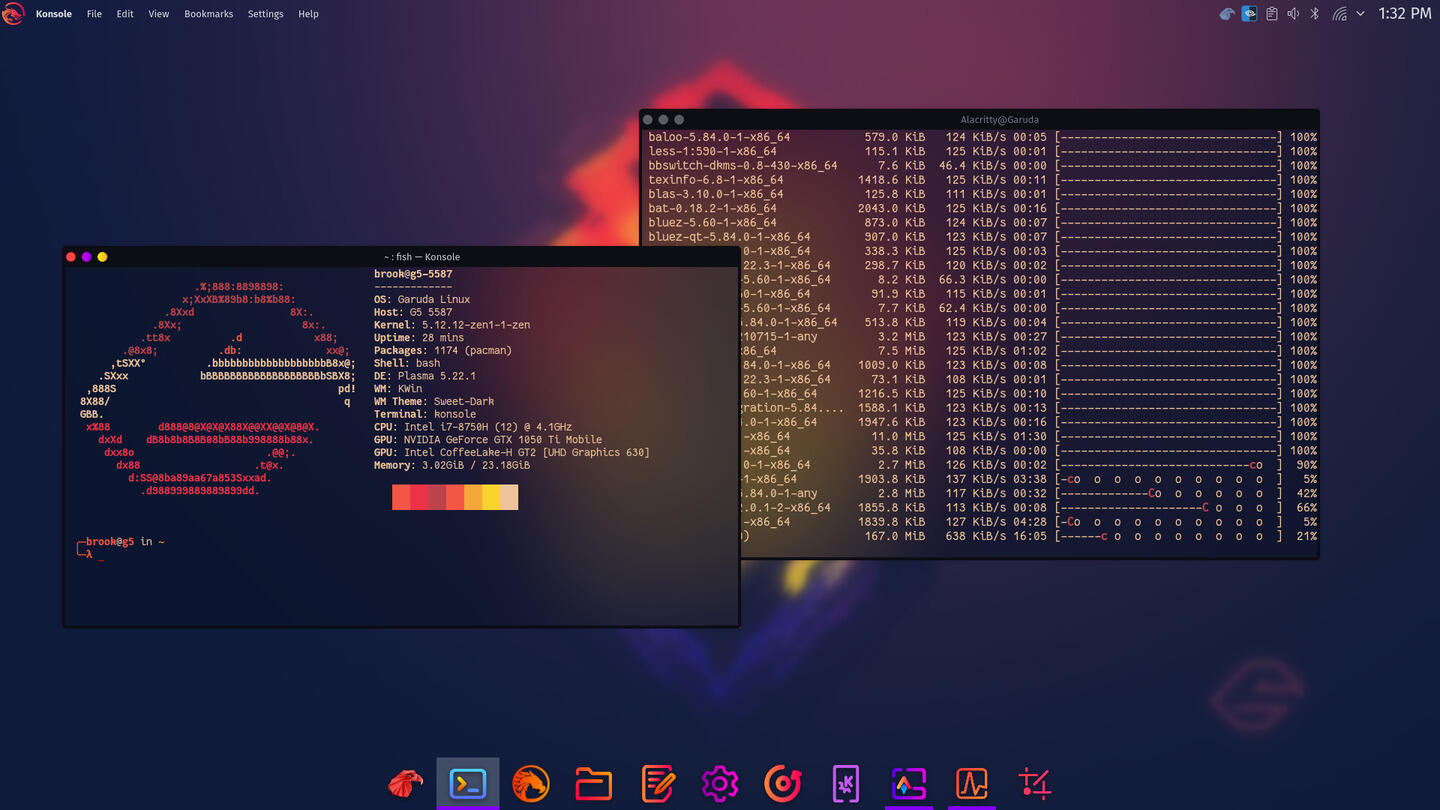1440x810 pixels.
Task: Click the Garuda eagle logo in the top-left corner
Action: (13, 14)
